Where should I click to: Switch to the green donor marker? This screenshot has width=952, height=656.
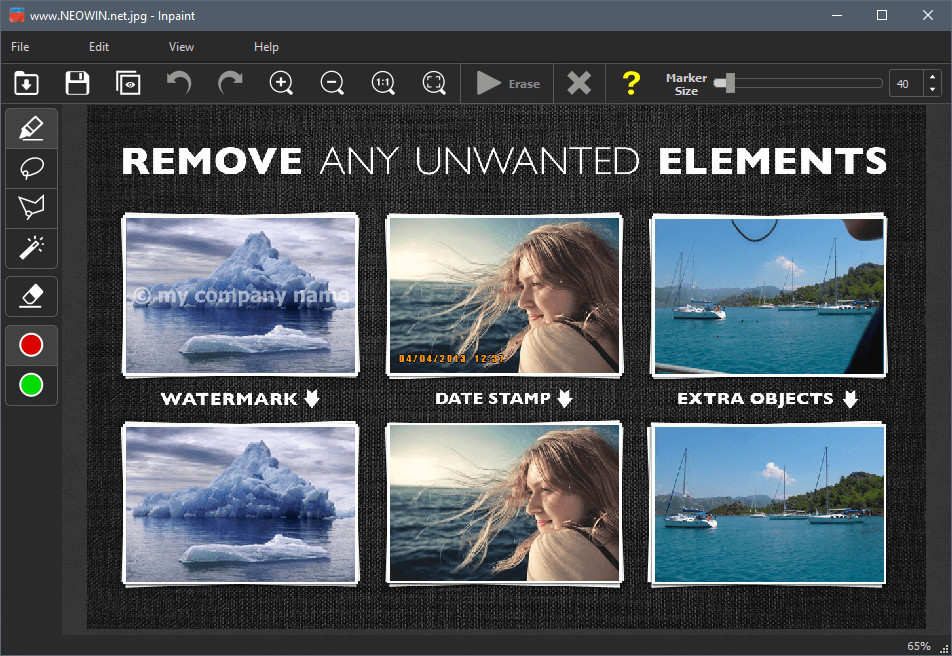point(31,385)
